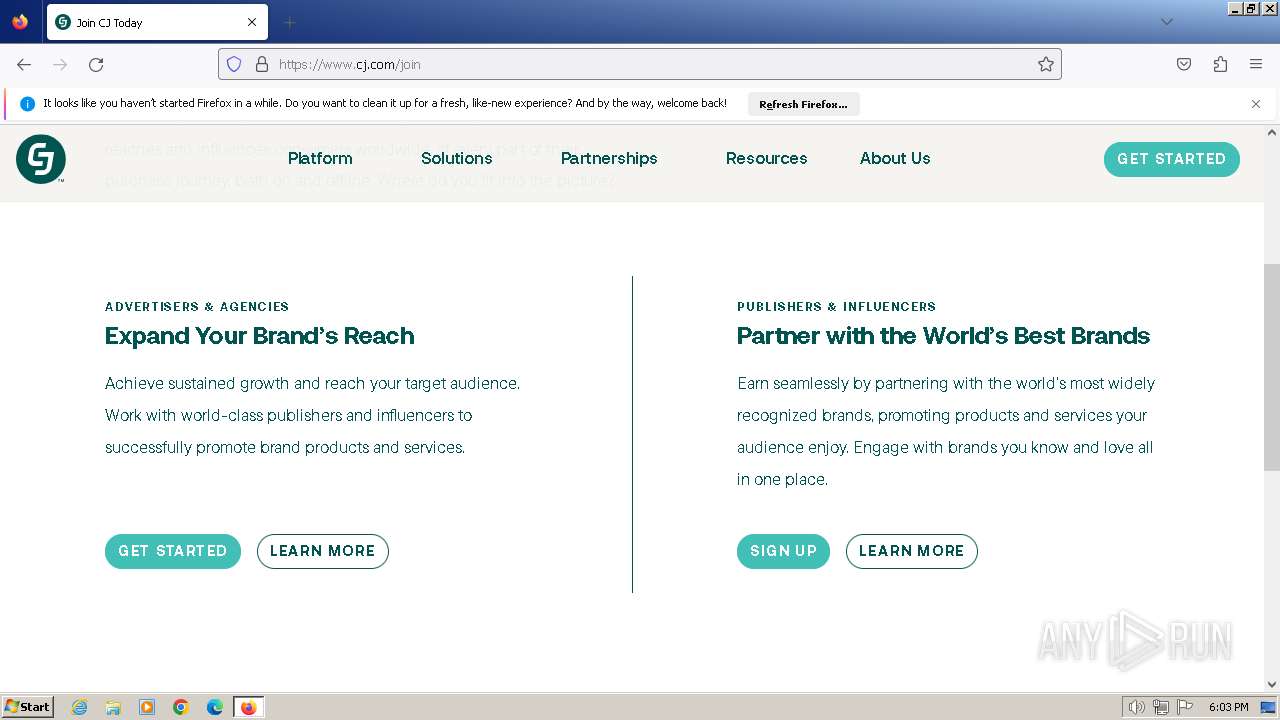Open the Firefox hamburger menu
This screenshot has width=1280, height=720.
1256,64
